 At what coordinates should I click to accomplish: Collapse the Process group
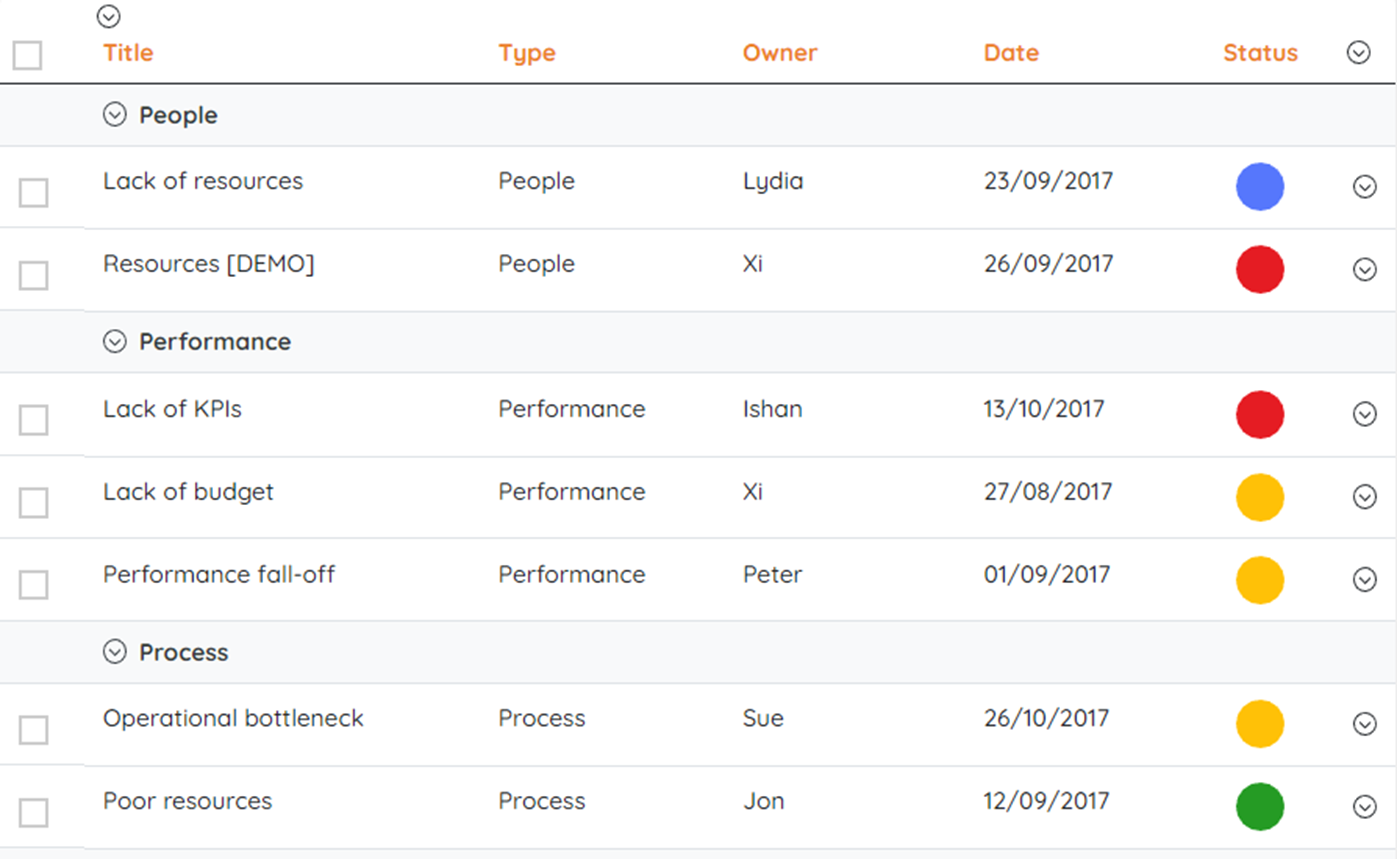pos(115,652)
